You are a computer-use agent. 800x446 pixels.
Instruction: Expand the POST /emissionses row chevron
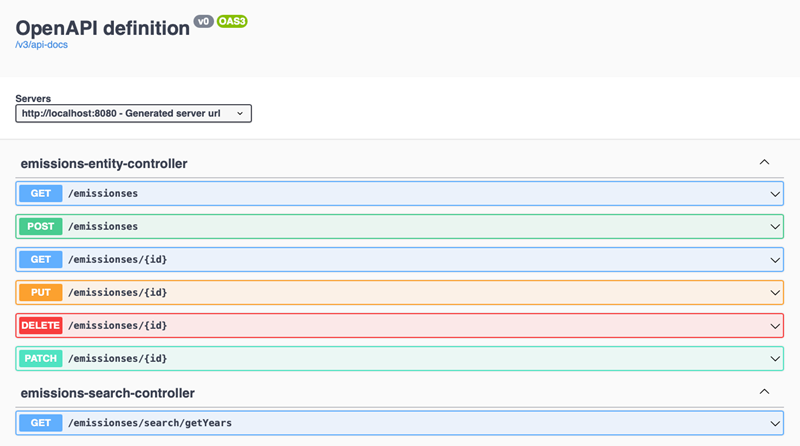[x=774, y=227]
